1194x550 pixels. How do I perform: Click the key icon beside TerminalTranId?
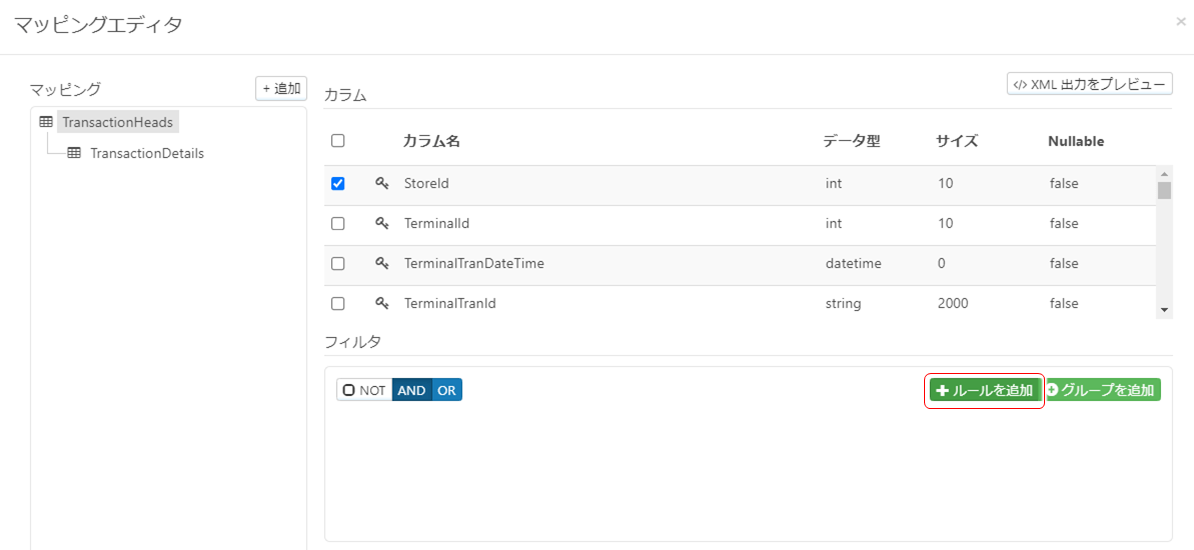381,303
